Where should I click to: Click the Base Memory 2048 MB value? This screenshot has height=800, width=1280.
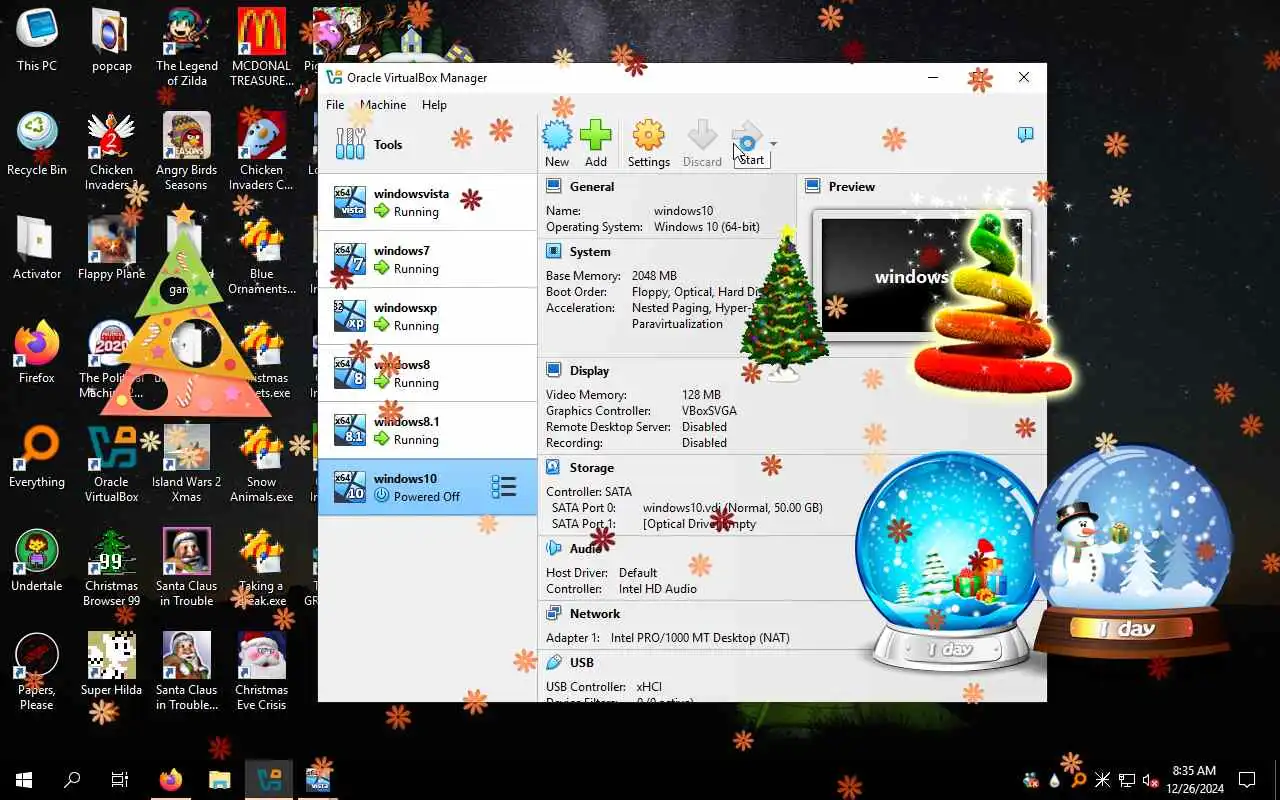tap(654, 276)
